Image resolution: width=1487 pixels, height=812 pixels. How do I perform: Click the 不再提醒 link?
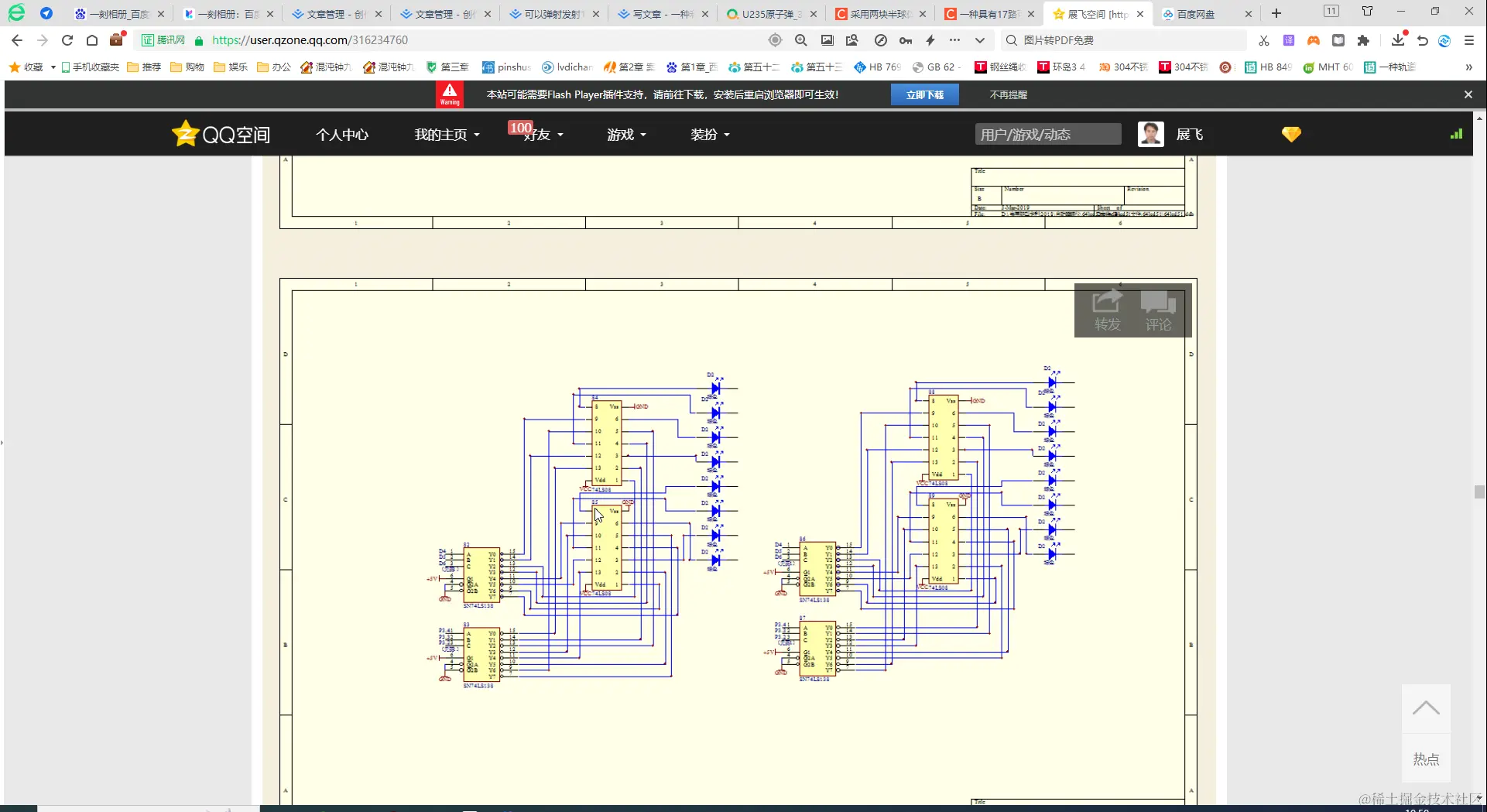coord(1008,94)
